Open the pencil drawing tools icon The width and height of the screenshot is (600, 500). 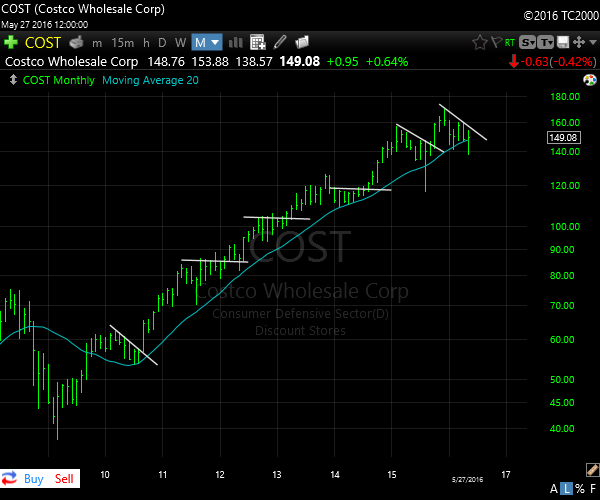coord(280,42)
